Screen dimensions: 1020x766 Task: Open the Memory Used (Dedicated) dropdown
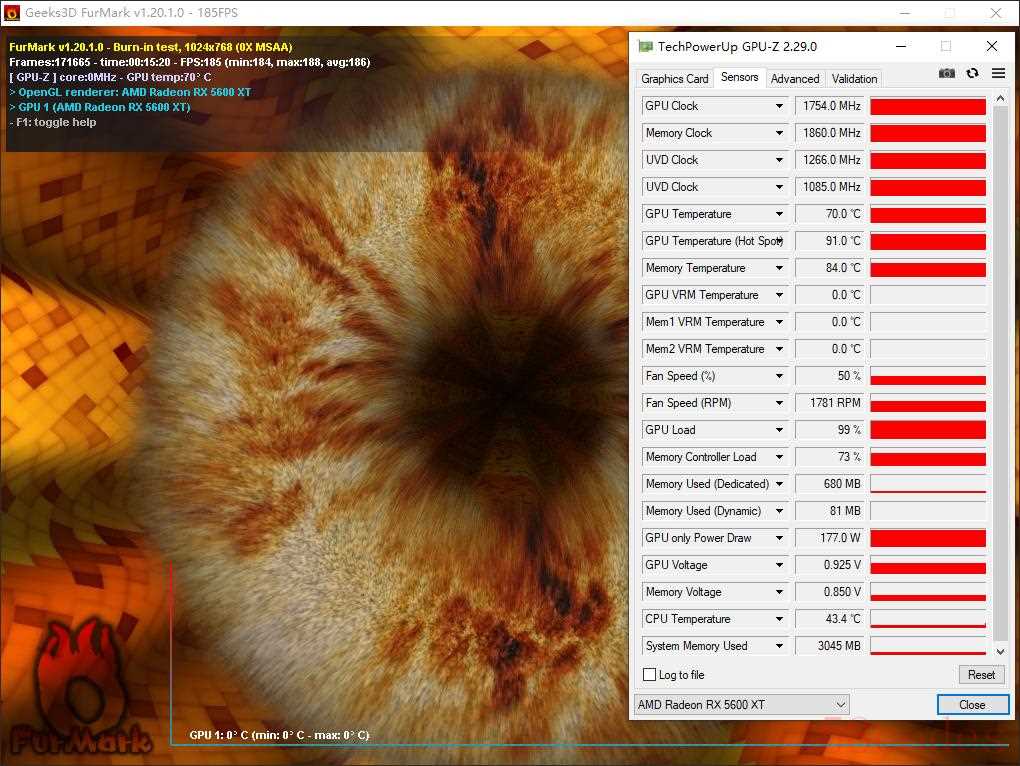779,484
